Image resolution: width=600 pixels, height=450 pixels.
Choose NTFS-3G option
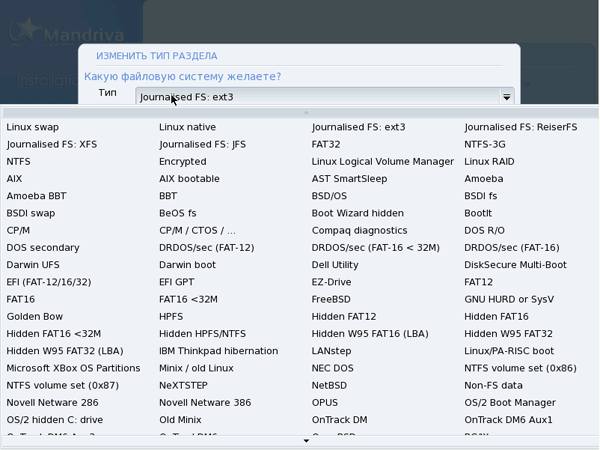(485, 144)
